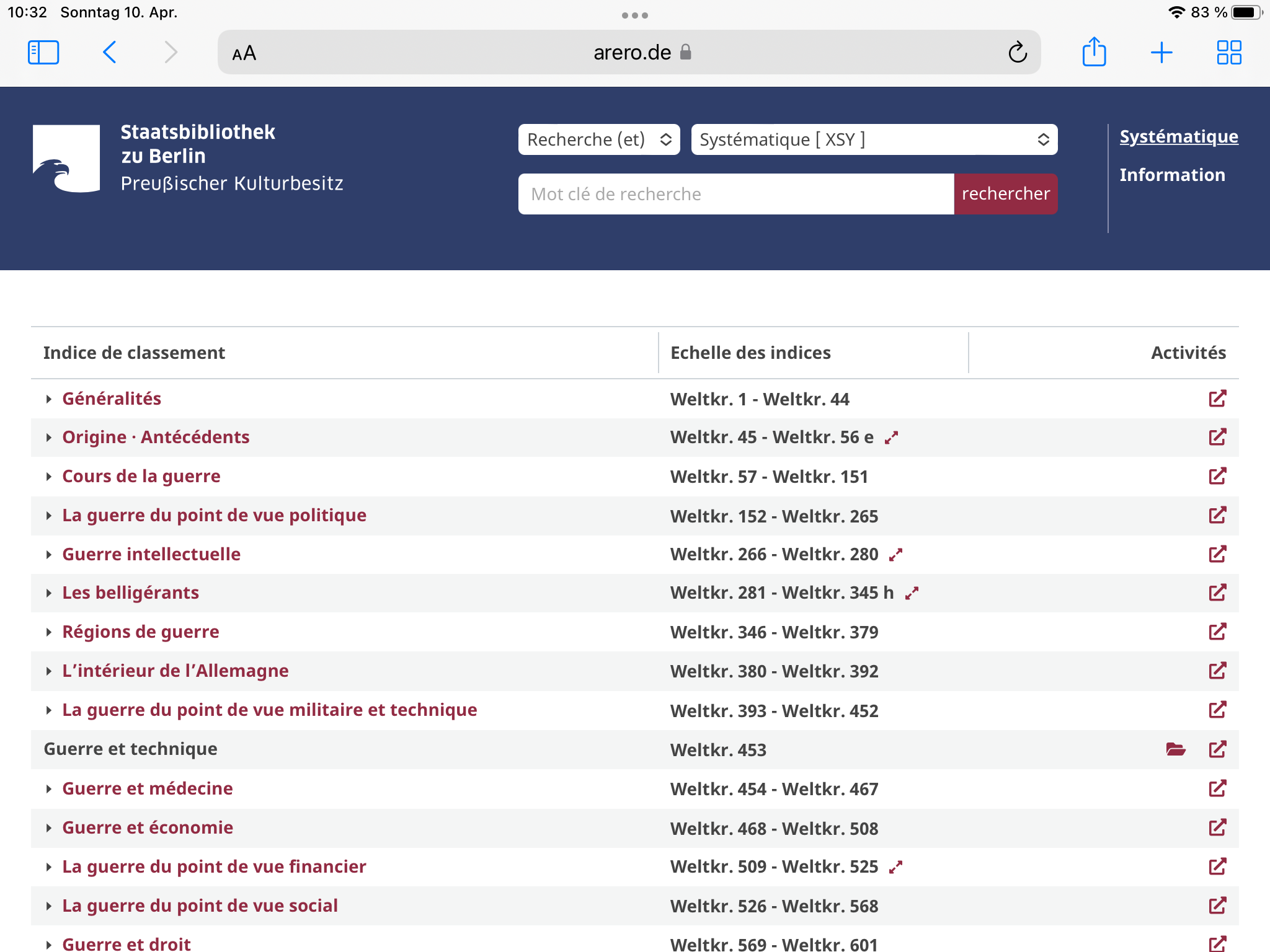Expand the Cours de la guerre tree row
This screenshot has width=1270, height=952.
[x=49, y=477]
